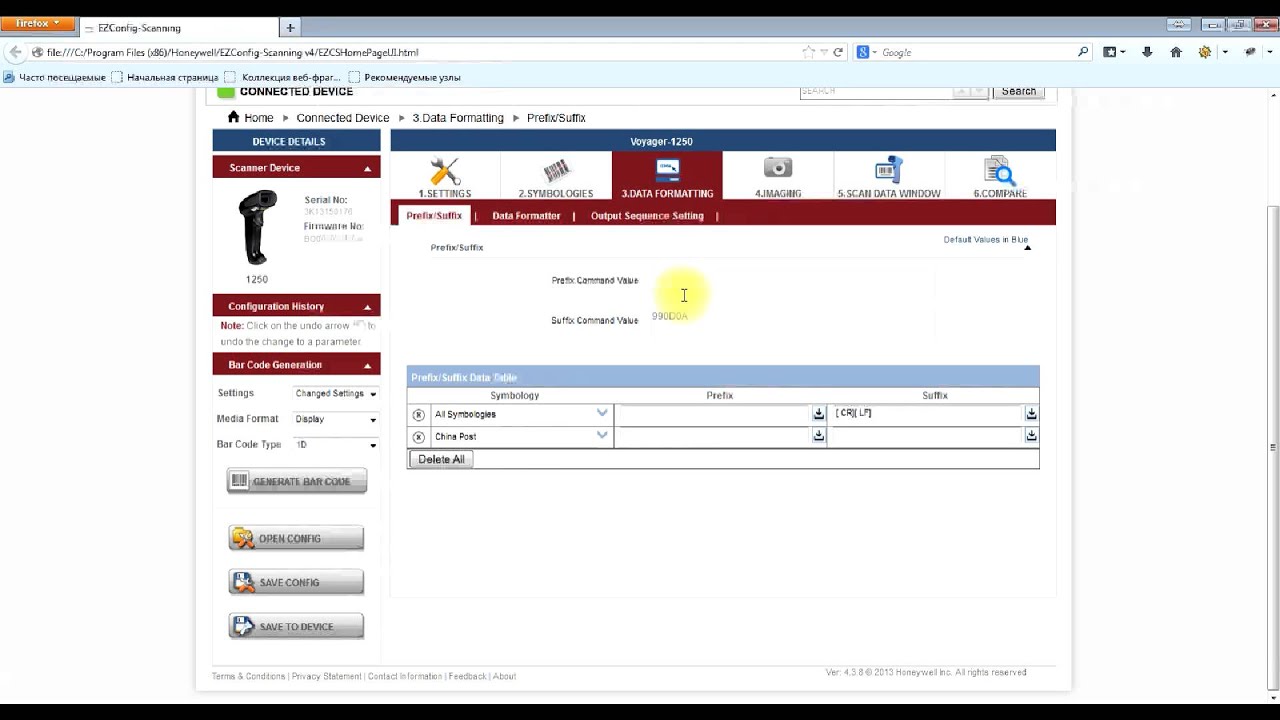The width and height of the screenshot is (1280, 720).
Task: Switch to the Data Formatter sub-tab
Action: click(526, 216)
